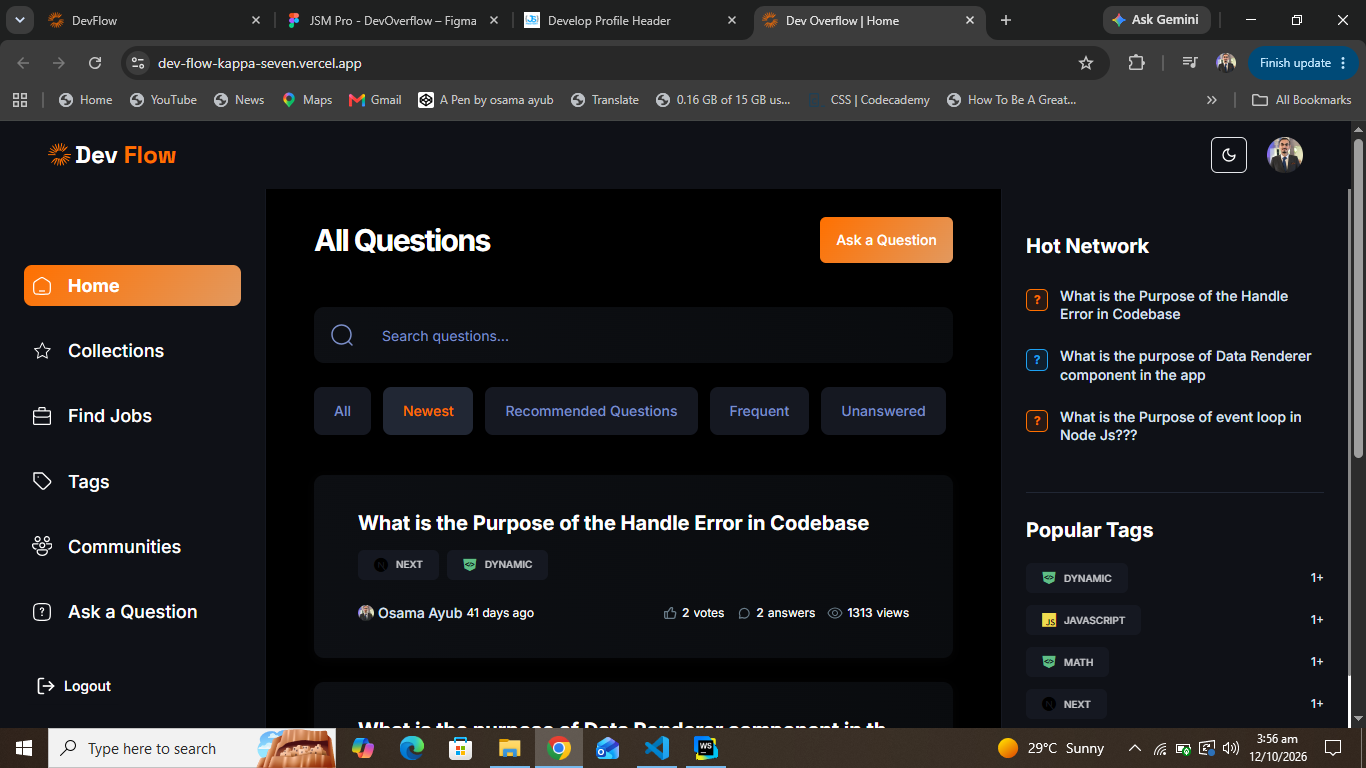
Task: Switch to the JSM Pro Figma tab
Action: [x=391, y=20]
